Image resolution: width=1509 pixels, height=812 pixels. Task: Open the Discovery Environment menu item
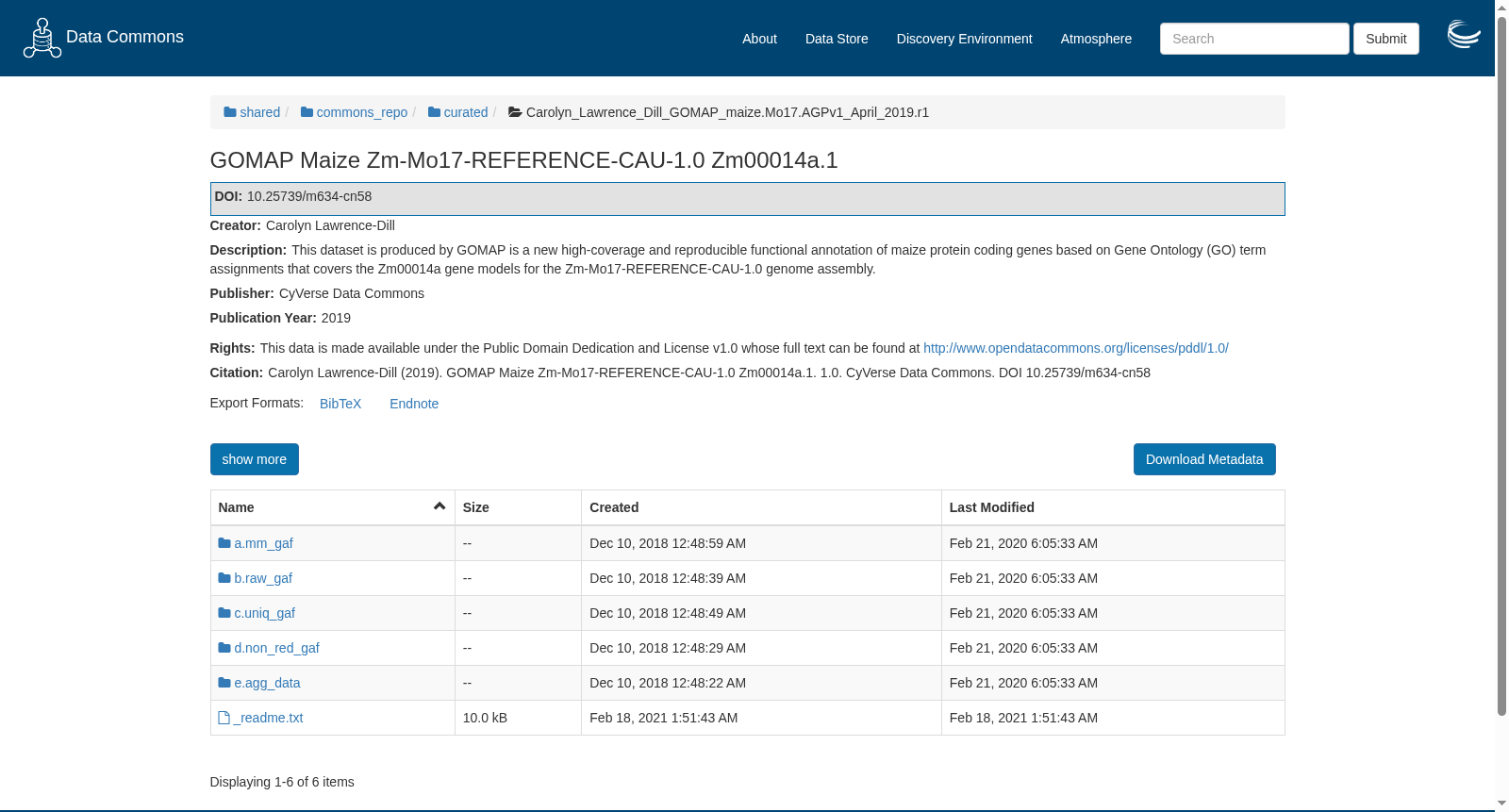[964, 39]
